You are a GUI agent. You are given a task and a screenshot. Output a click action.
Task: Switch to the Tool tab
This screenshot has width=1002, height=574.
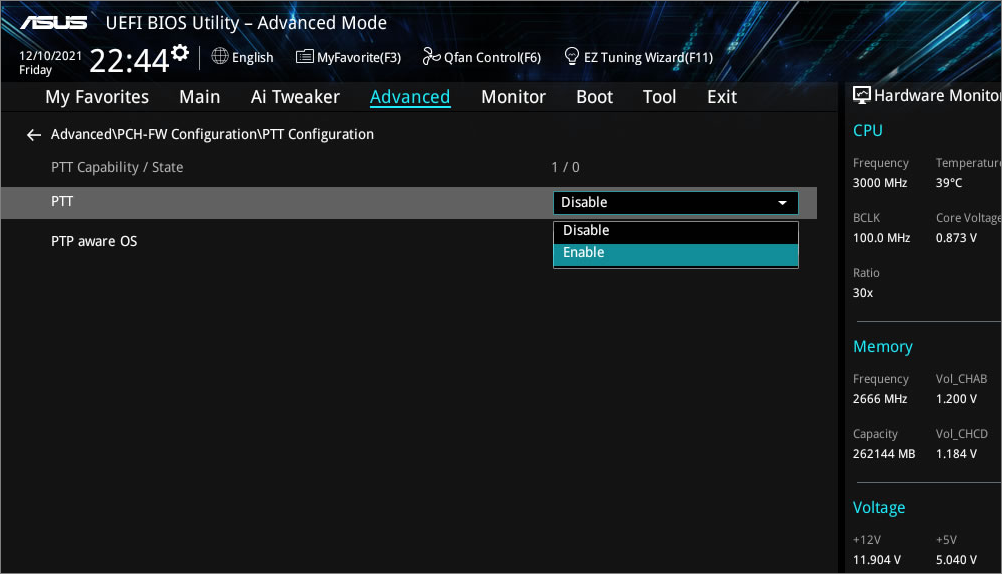point(659,97)
